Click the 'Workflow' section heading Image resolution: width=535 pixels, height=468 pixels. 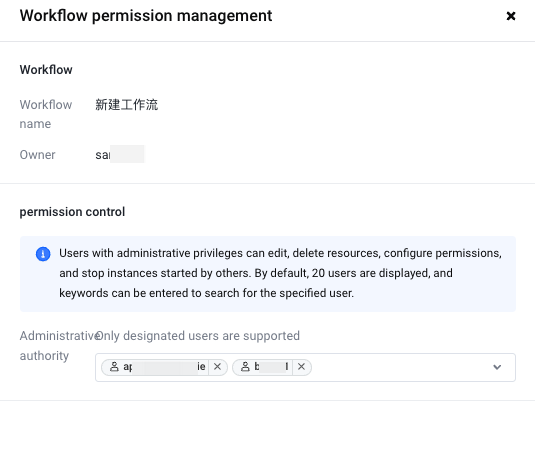tap(46, 70)
